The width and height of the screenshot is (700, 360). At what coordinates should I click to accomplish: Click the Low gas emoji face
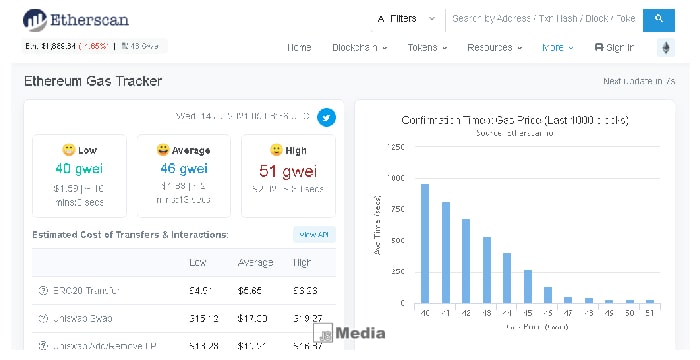tap(69, 150)
